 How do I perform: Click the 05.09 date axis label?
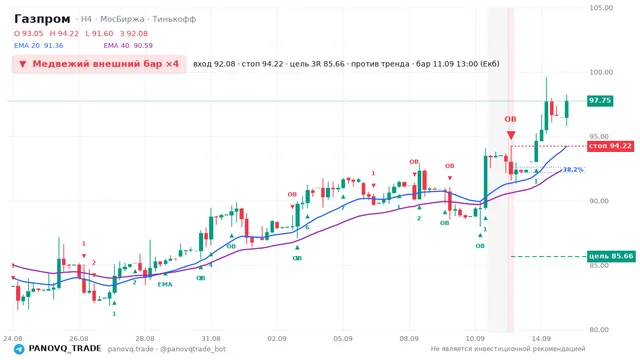(x=343, y=339)
